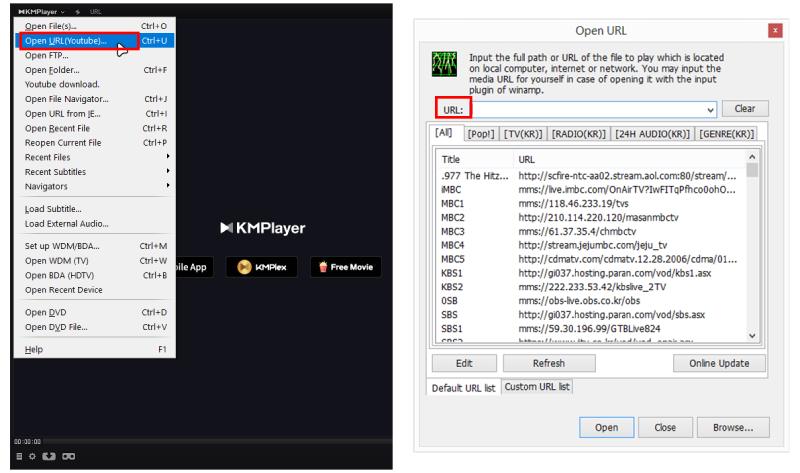Switch to the [GENRE(KR)] tab
The width and height of the screenshot is (800, 473).
tap(727, 134)
